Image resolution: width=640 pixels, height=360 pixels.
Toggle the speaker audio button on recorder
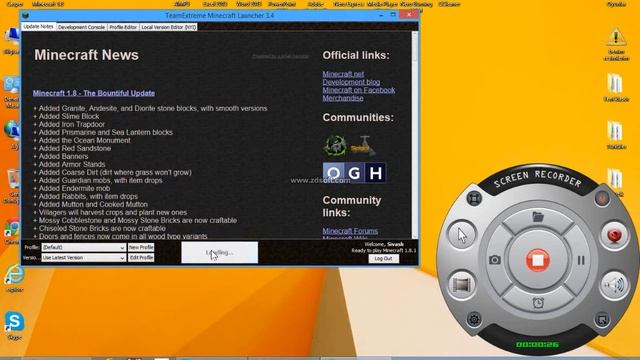pyautogui.click(x=614, y=284)
